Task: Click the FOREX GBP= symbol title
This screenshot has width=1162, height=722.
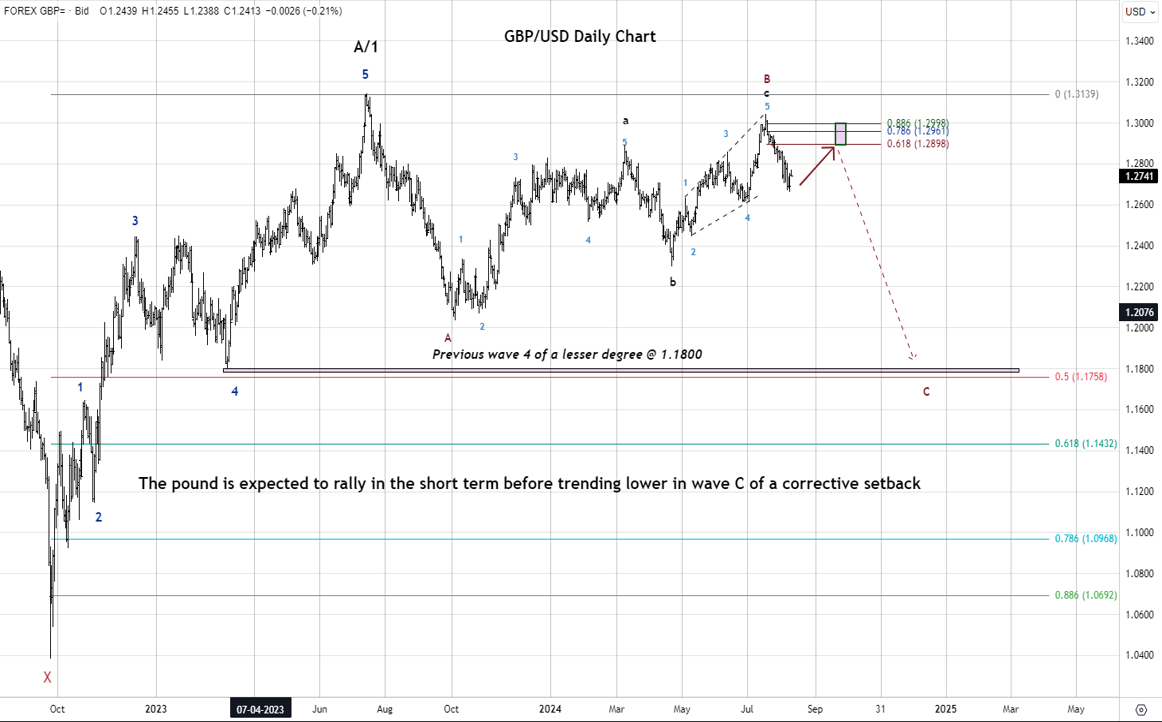Action: (39, 11)
